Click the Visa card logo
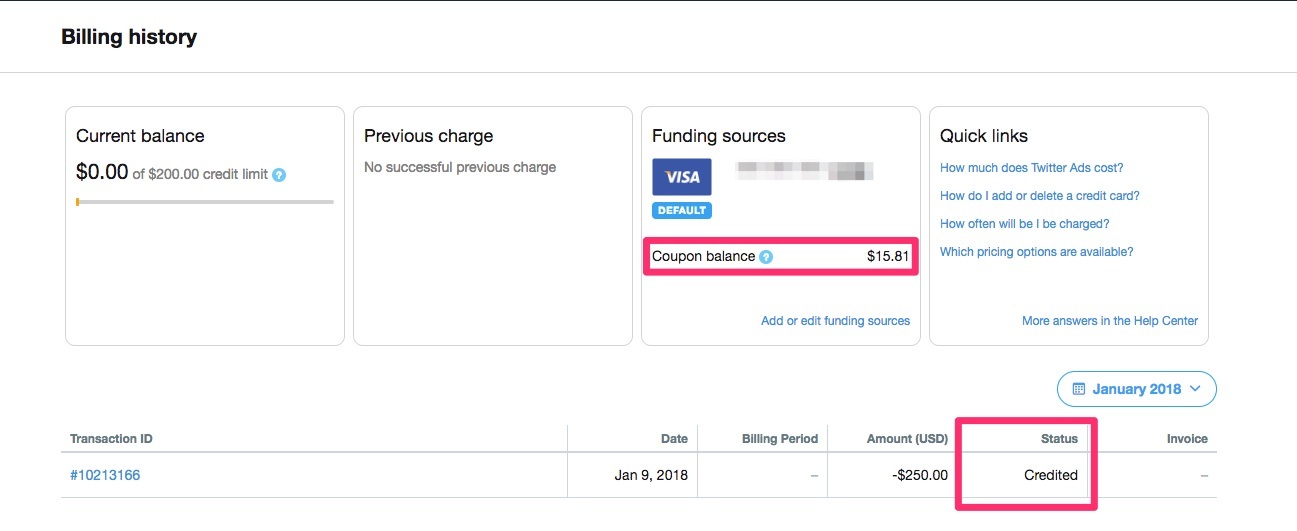The image size is (1297, 531). click(x=682, y=177)
